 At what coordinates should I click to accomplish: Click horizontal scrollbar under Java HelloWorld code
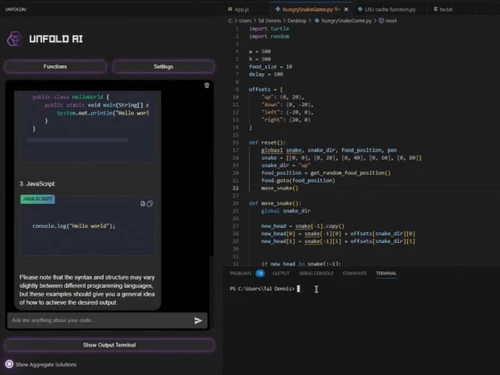point(77,140)
